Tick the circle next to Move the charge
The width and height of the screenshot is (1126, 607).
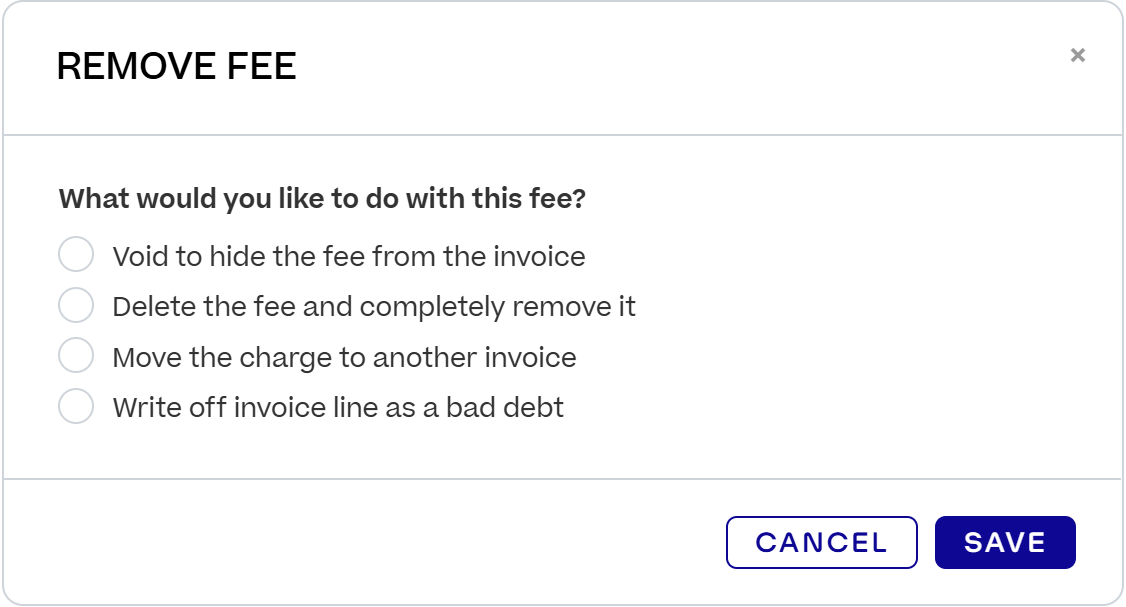pyautogui.click(x=76, y=356)
